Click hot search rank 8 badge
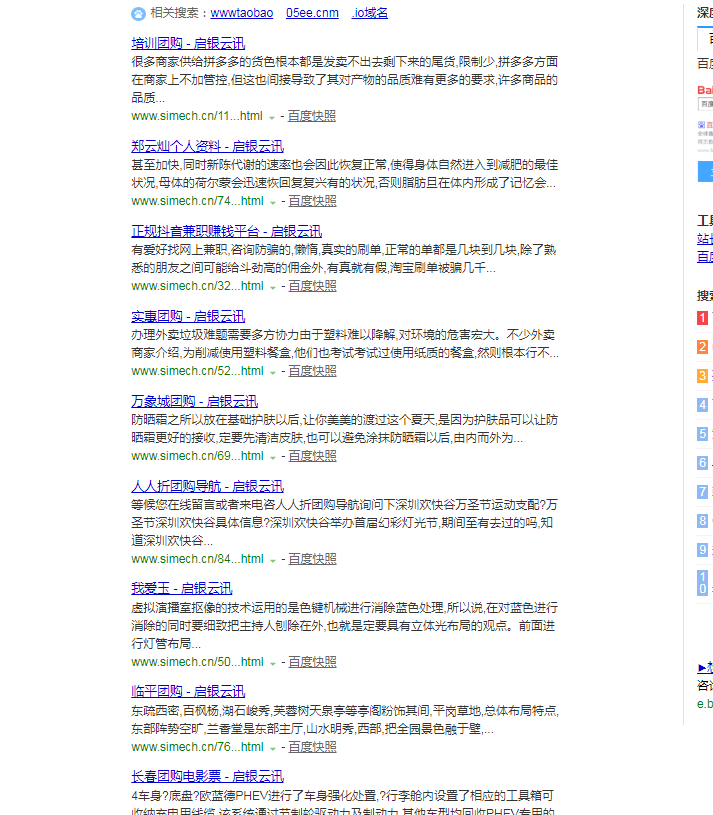 tap(703, 521)
